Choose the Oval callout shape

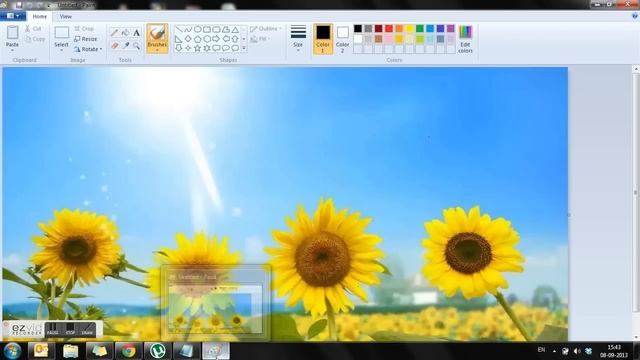226,48
